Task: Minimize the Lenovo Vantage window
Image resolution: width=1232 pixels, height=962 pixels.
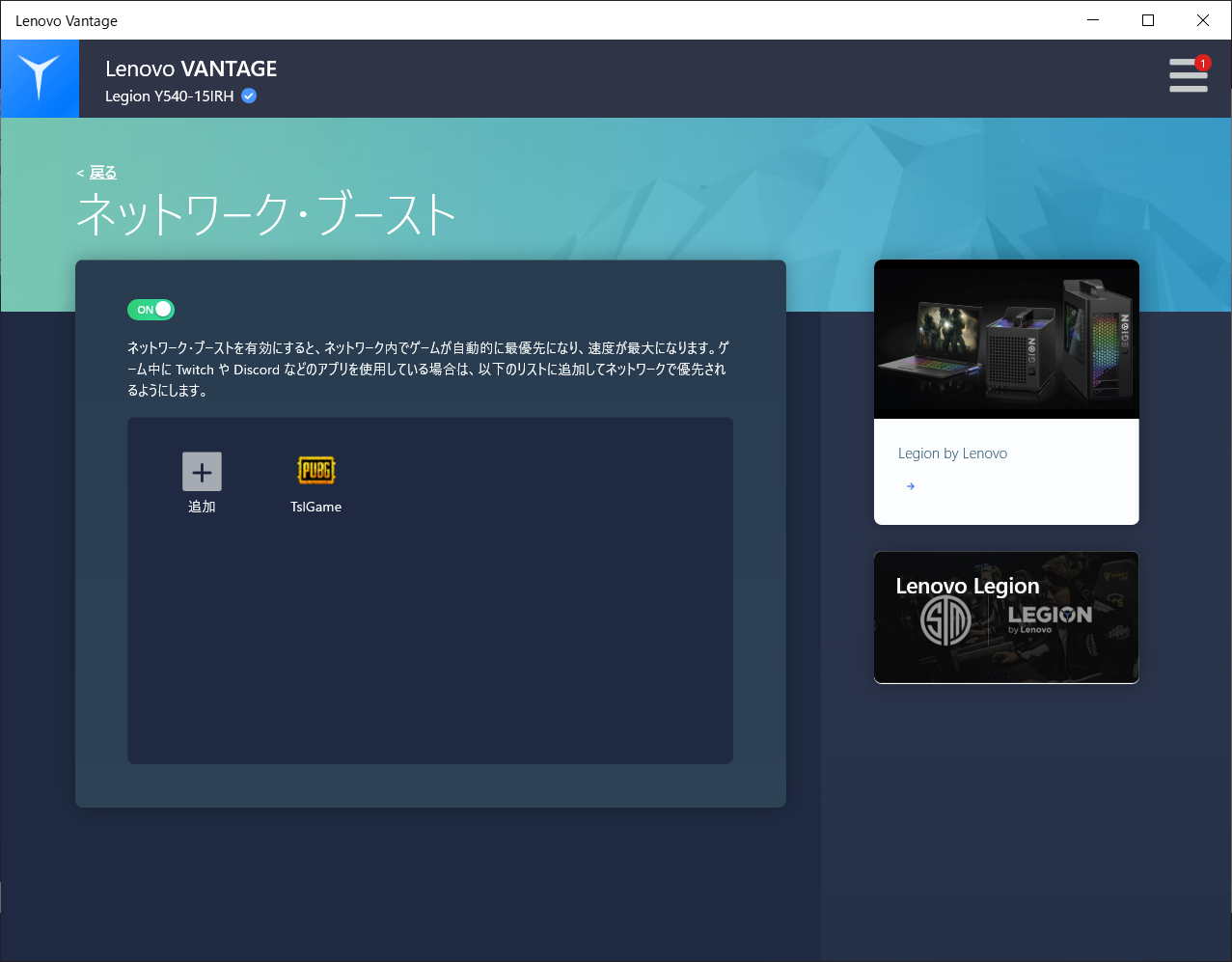Action: (x=1093, y=20)
